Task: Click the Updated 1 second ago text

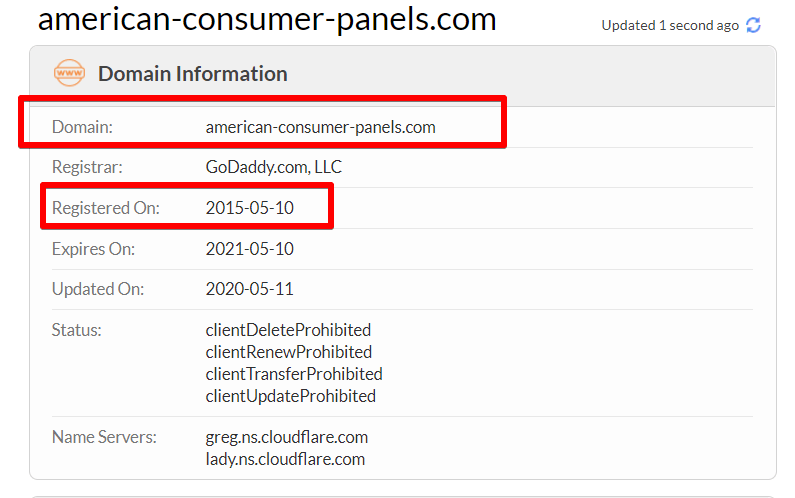Action: tap(670, 25)
